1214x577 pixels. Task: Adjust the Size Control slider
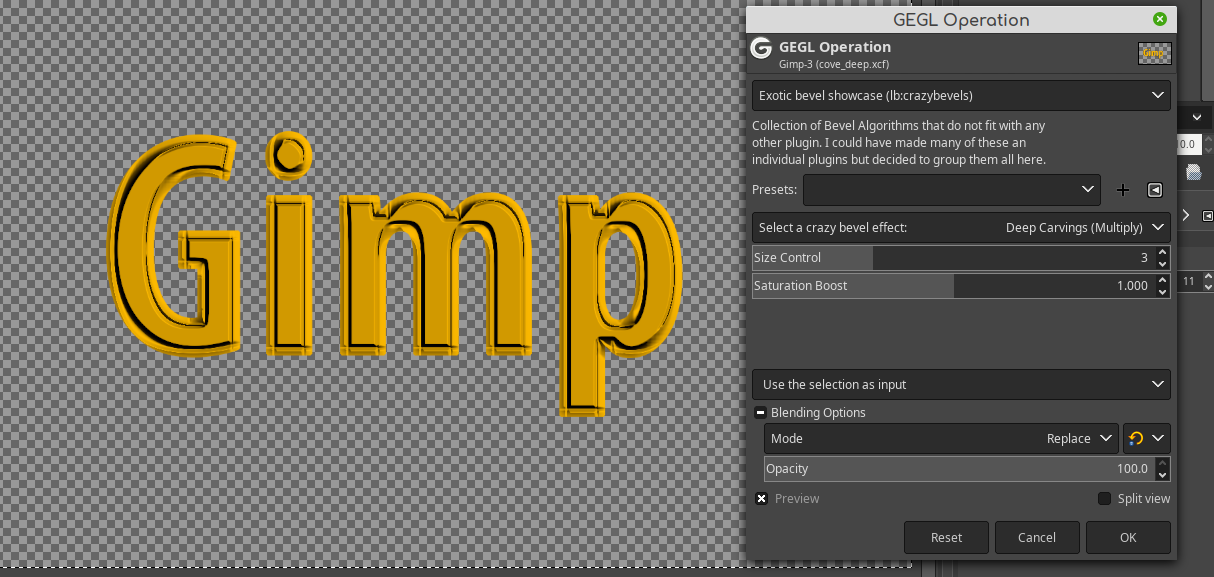point(952,257)
